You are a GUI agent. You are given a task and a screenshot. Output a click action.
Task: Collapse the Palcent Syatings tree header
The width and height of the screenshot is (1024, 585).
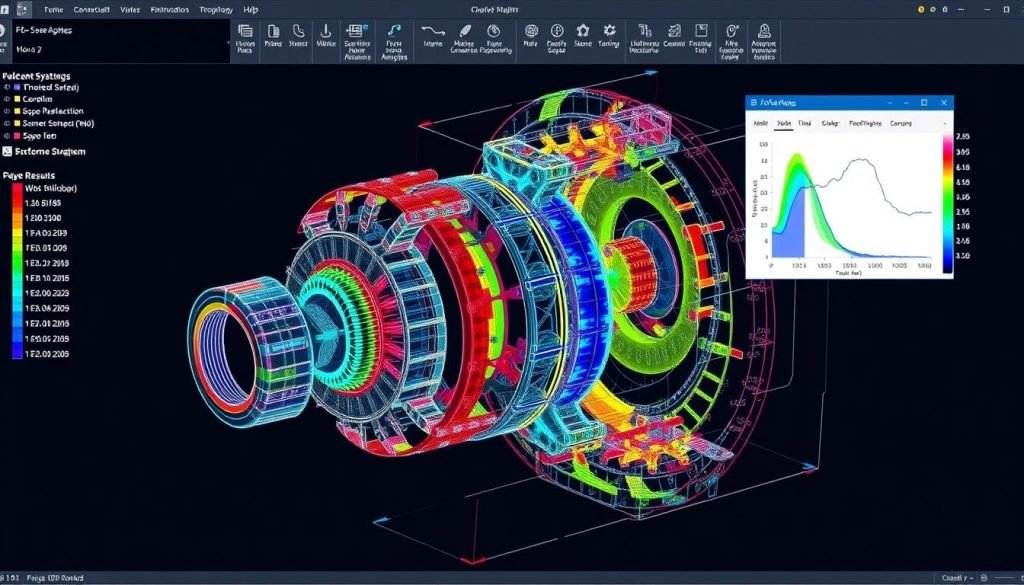[36, 76]
